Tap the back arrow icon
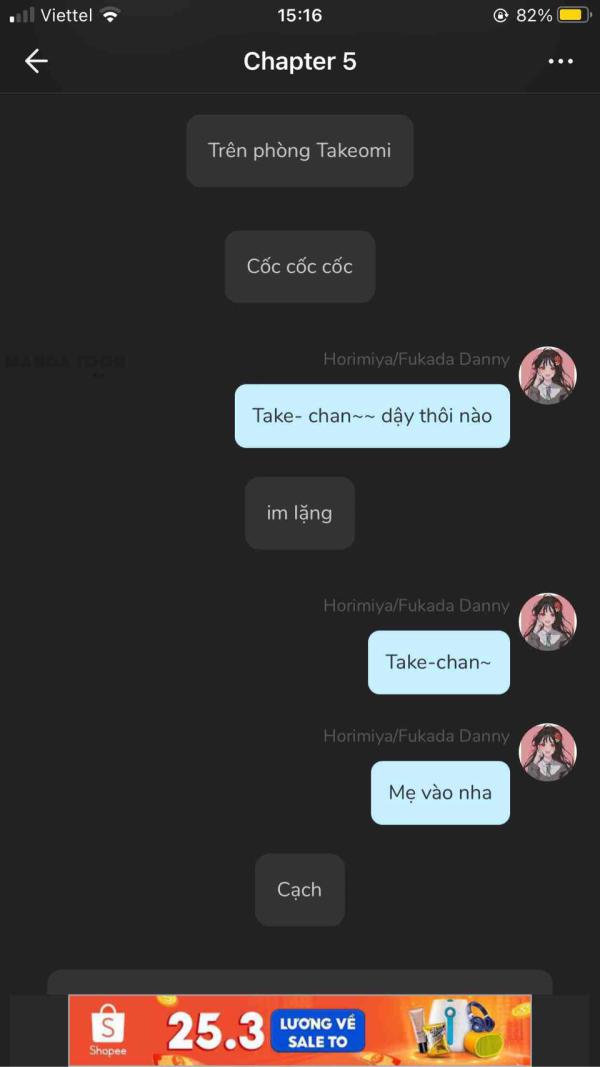Image resolution: width=600 pixels, height=1067 pixels. click(36, 61)
